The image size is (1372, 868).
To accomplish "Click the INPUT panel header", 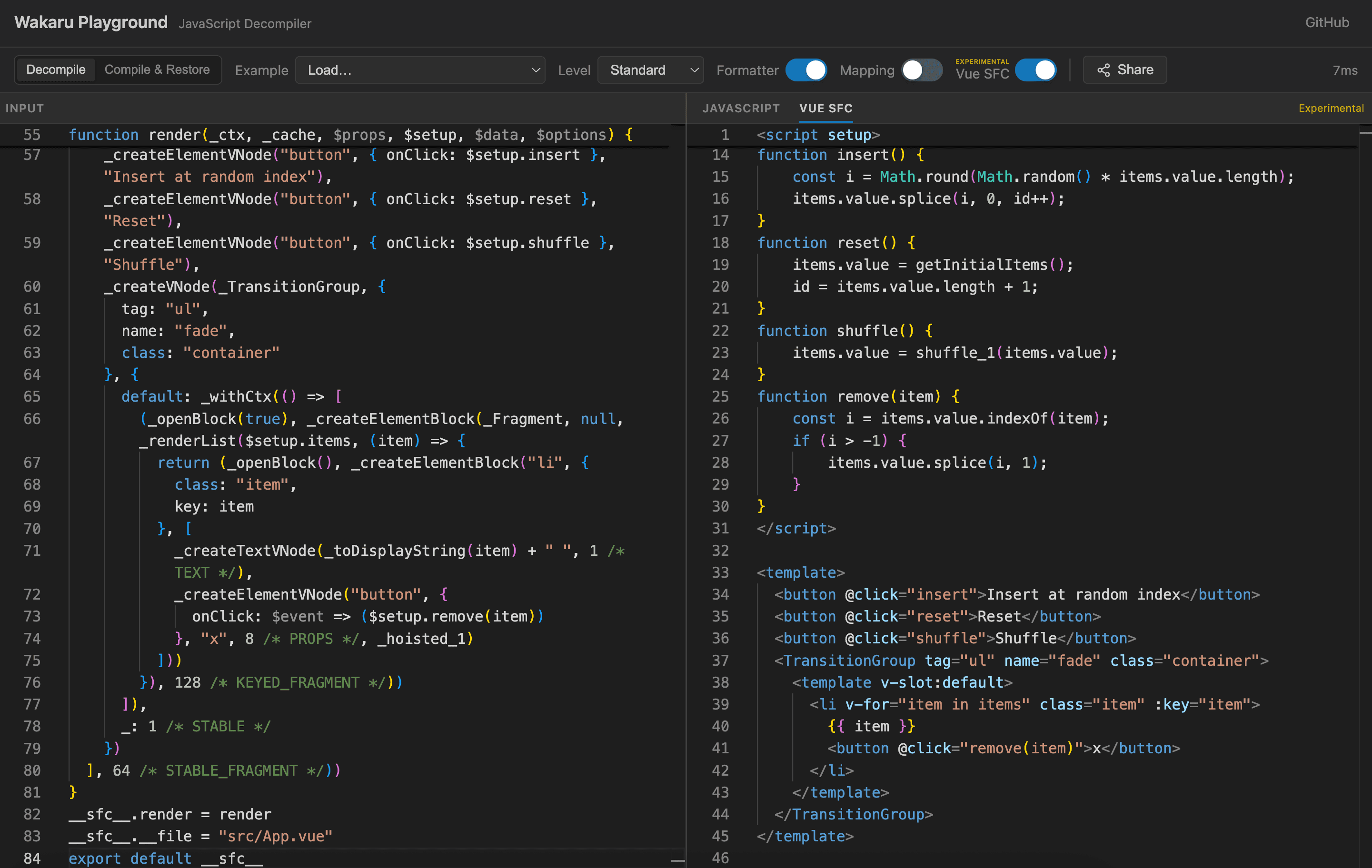I will click(24, 108).
